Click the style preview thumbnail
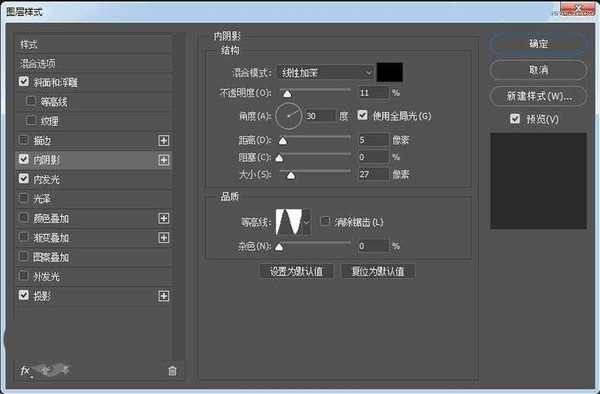Viewport: 600px width, 394px height. [x=538, y=181]
